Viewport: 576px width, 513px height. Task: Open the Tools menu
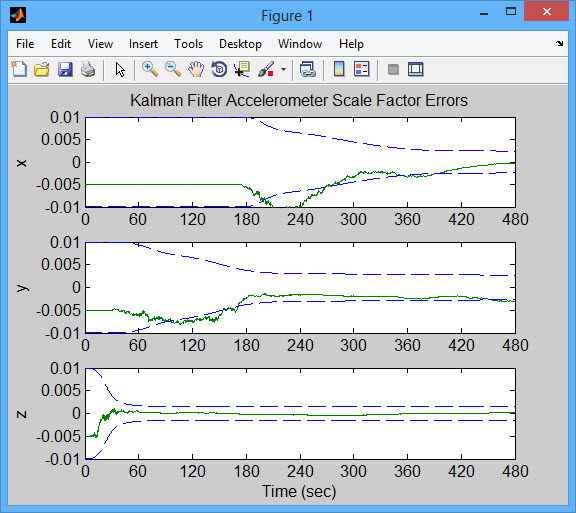pos(188,44)
